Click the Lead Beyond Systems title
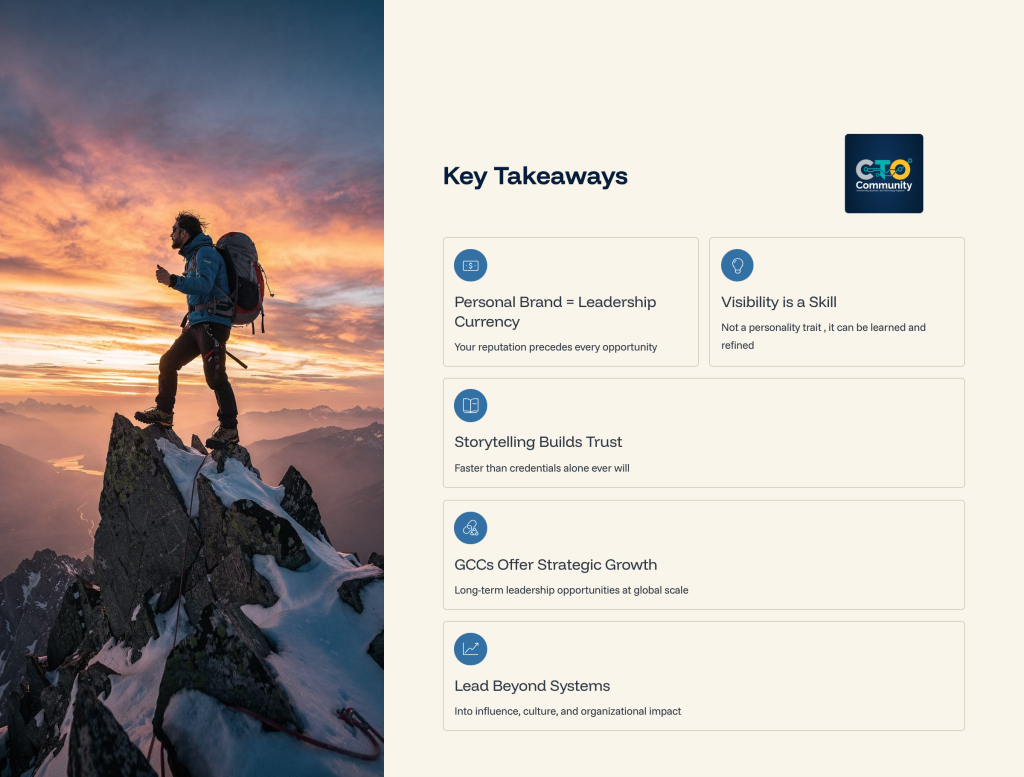Image resolution: width=1024 pixels, height=777 pixels. point(532,686)
